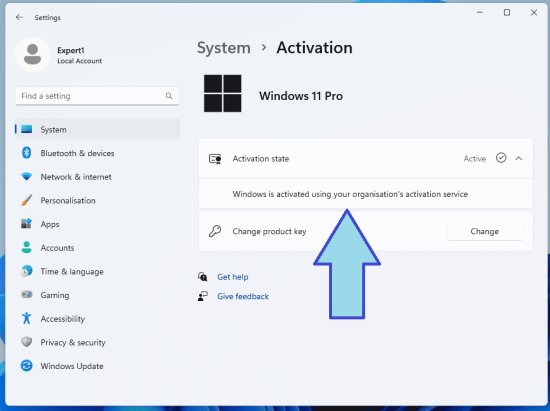Click the Find a setting field

[x=97, y=96]
